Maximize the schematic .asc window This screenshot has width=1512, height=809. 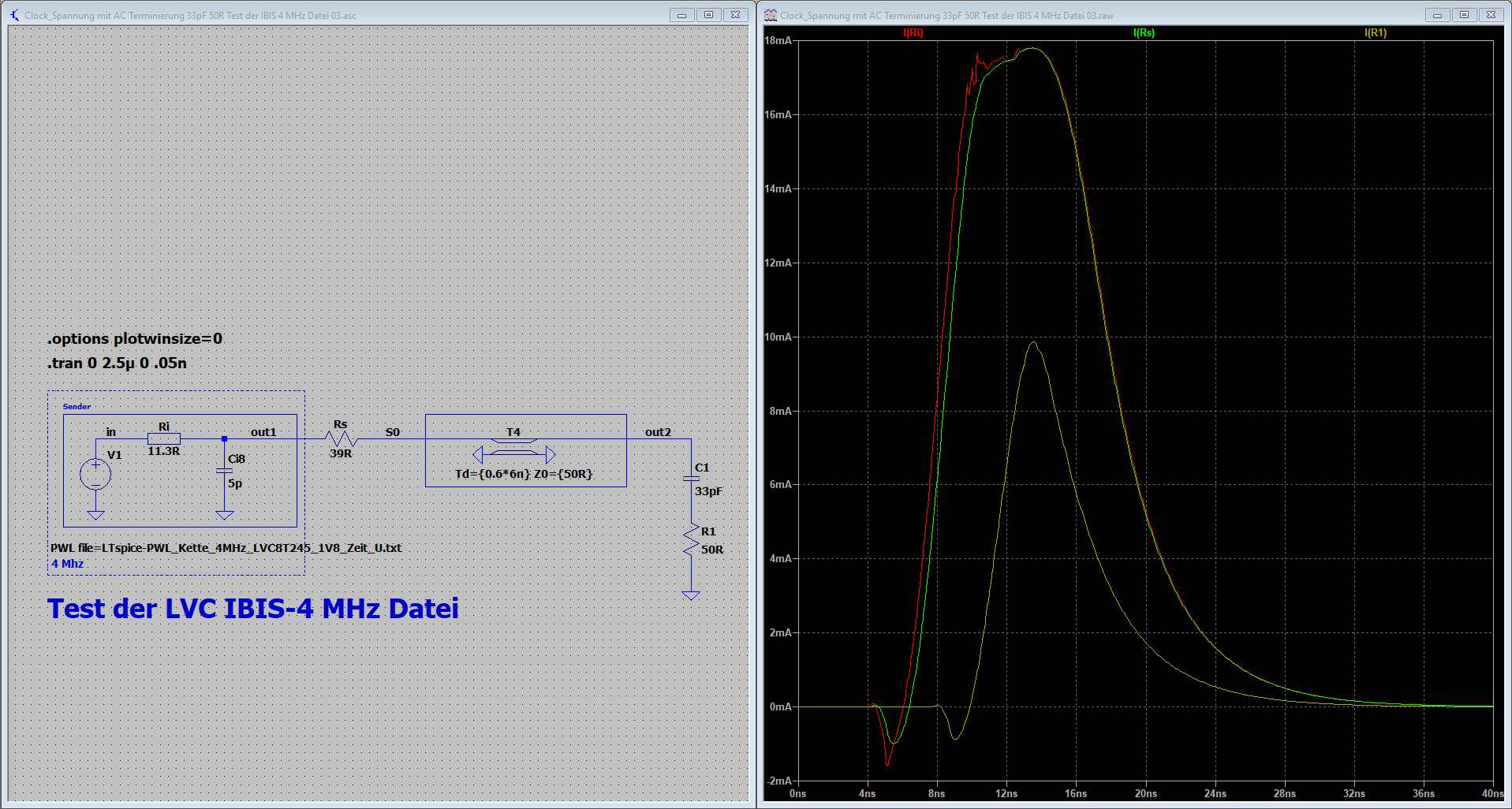click(x=708, y=15)
